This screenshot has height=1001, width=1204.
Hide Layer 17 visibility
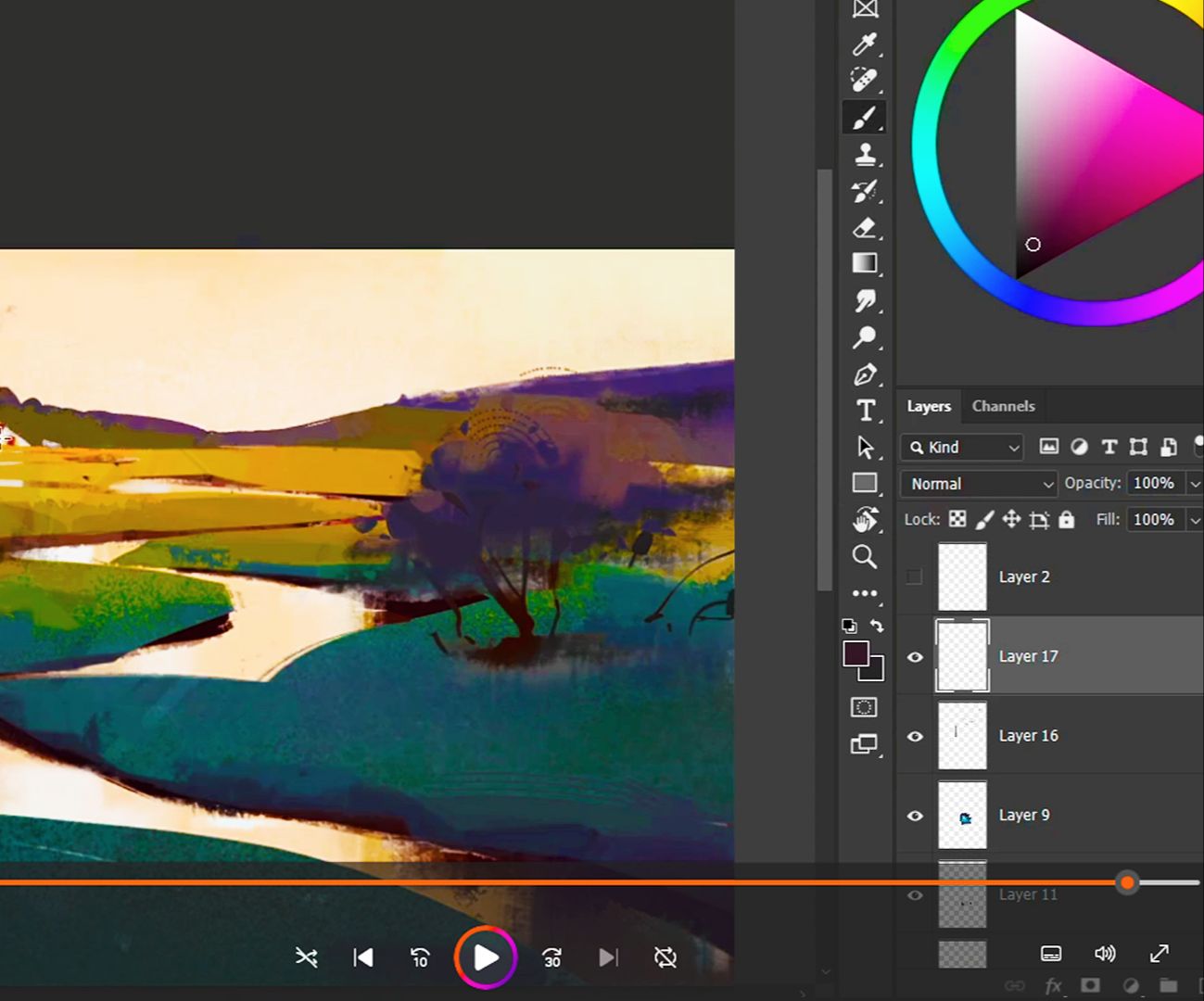(915, 657)
